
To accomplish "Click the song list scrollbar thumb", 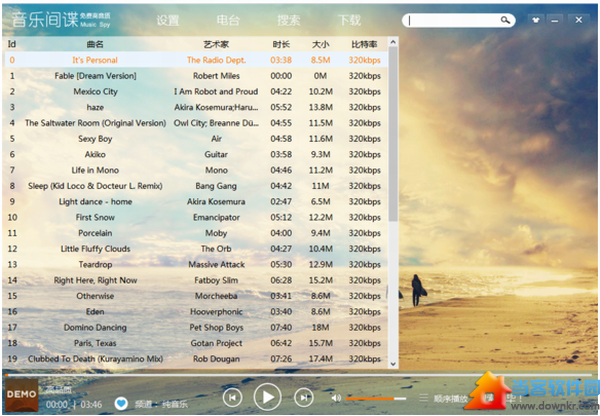I will click(393, 134).
